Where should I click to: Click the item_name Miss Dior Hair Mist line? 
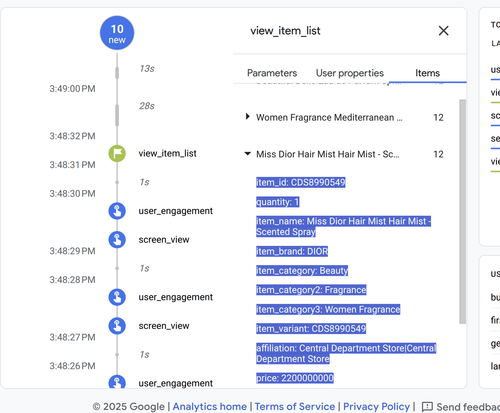[x=343, y=227]
